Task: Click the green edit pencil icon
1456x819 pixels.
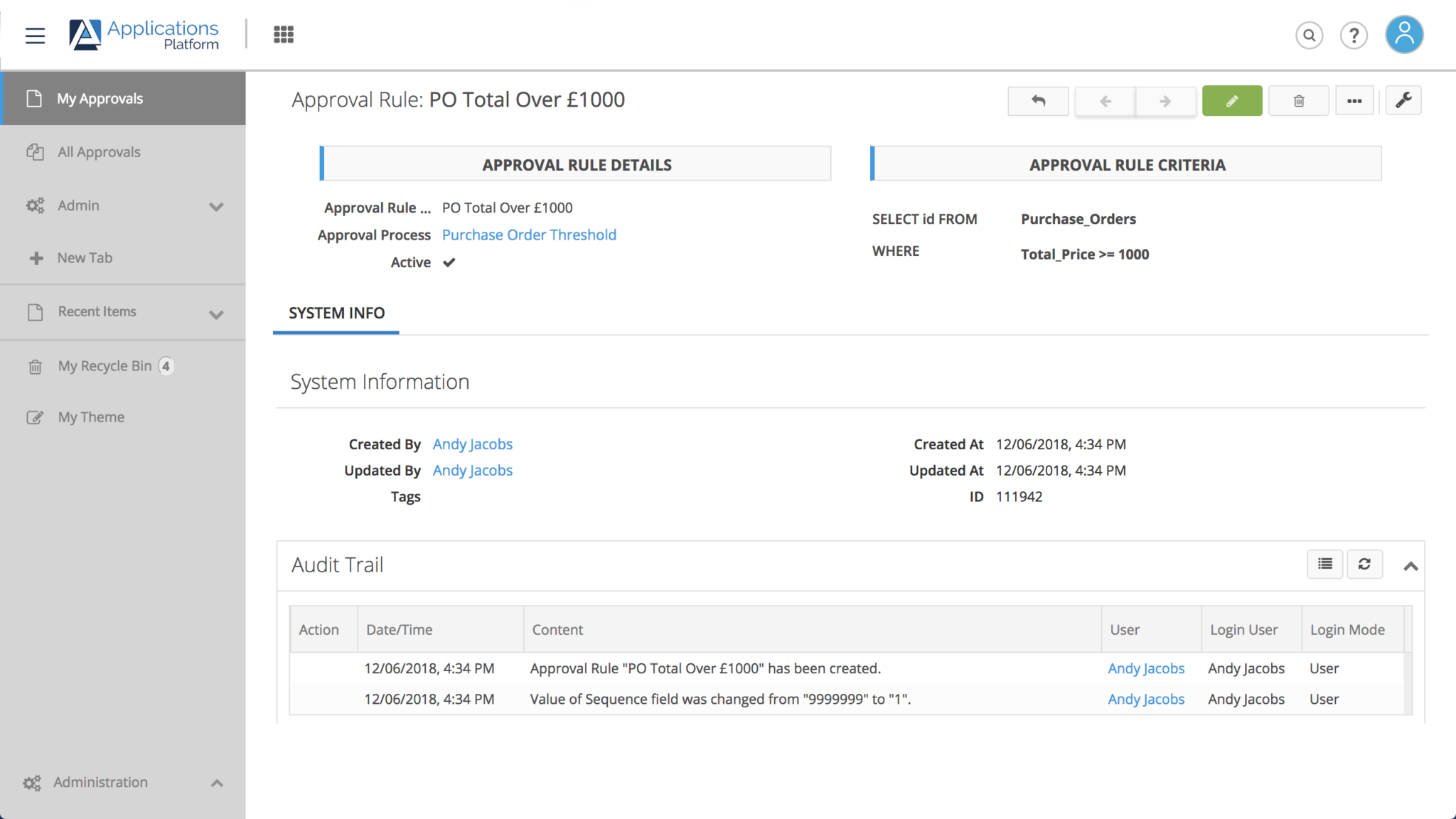Action: click(x=1232, y=100)
